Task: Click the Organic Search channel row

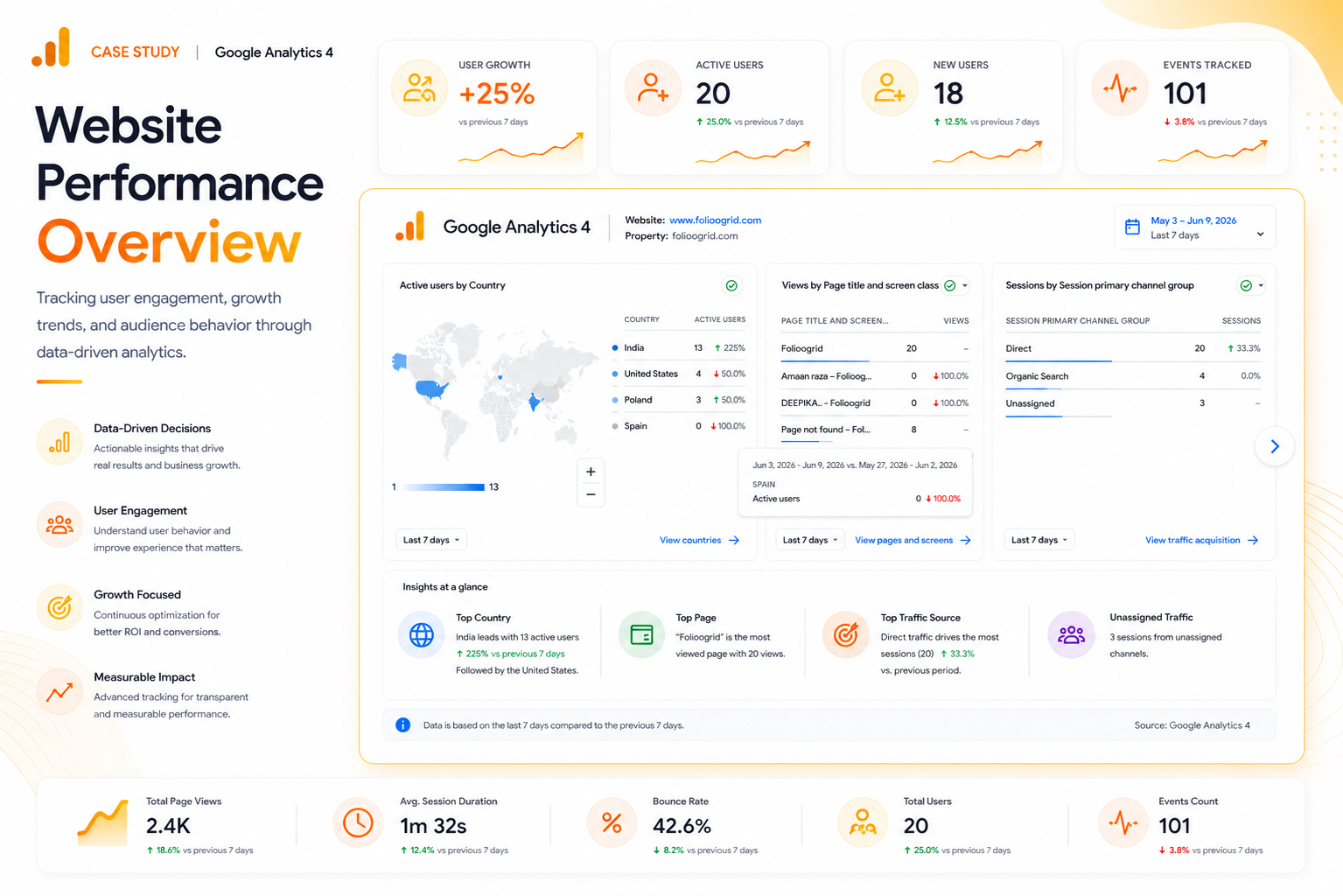Action: pos(1133,376)
